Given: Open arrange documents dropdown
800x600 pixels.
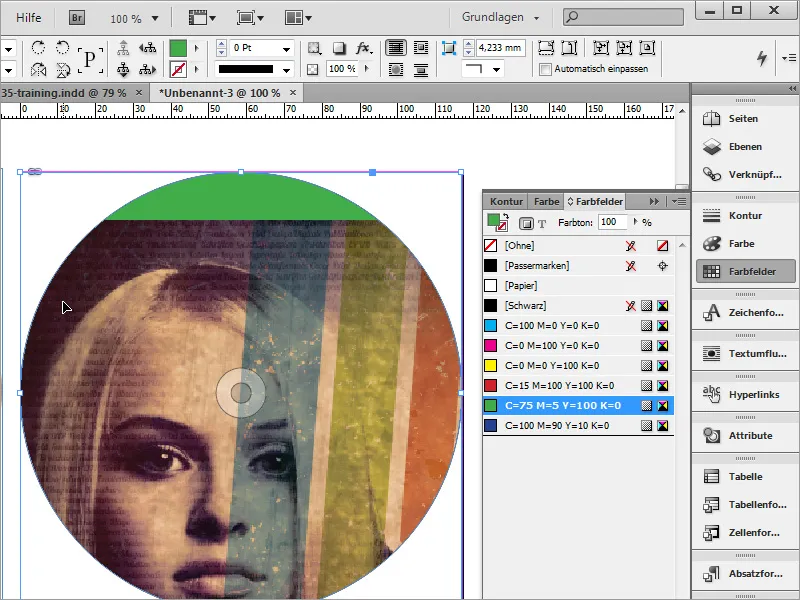Looking at the screenshot, I should tap(298, 18).
